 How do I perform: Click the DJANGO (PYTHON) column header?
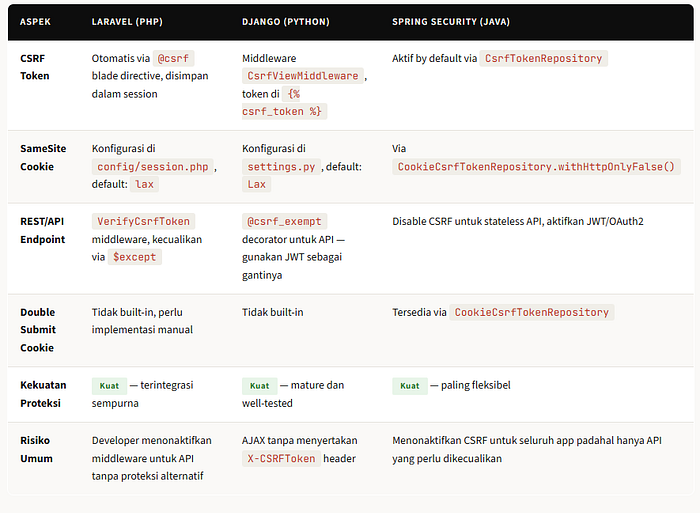click(x=286, y=22)
